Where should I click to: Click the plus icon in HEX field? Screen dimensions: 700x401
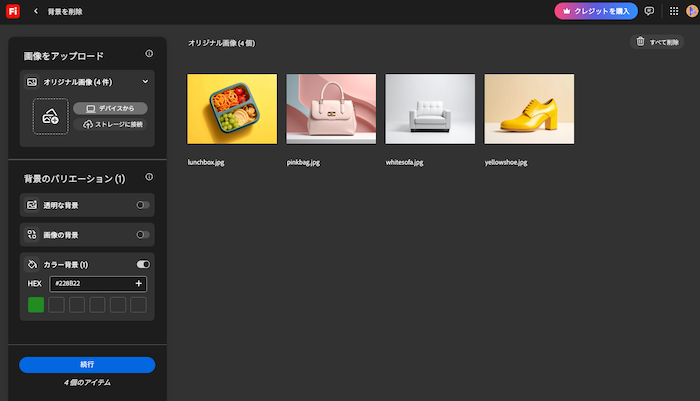coord(139,284)
